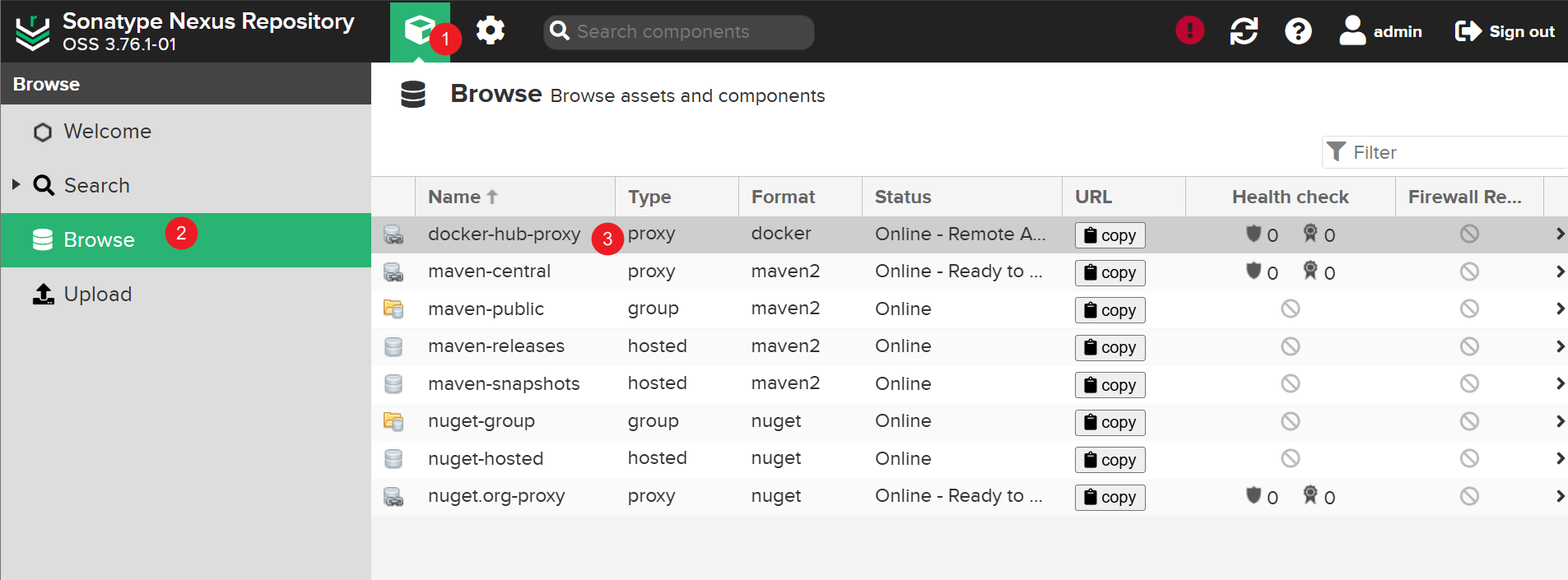
Task: Open maven-snapshots row chevron
Action: tap(1560, 383)
